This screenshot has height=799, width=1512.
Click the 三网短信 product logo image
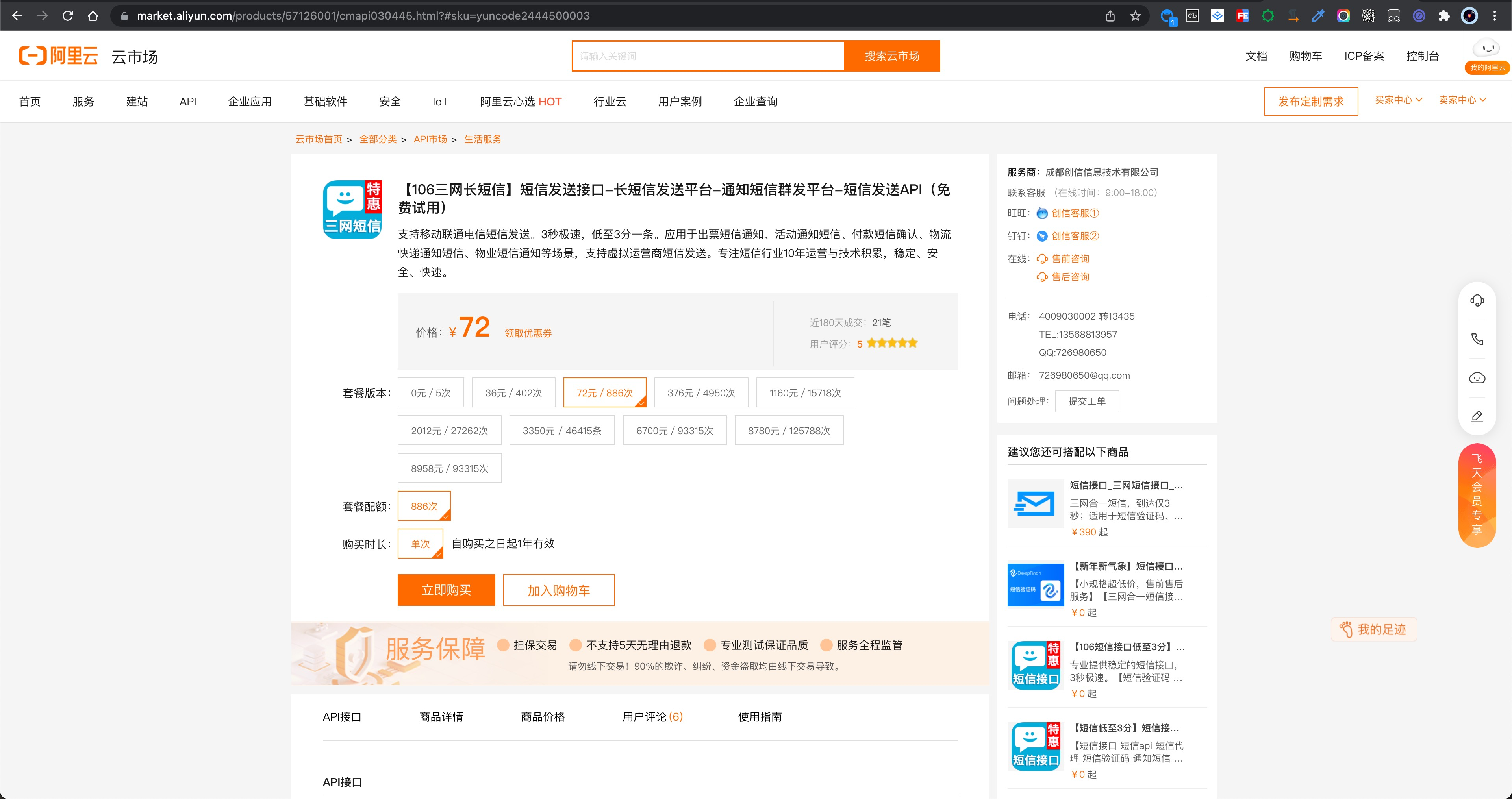click(x=352, y=209)
